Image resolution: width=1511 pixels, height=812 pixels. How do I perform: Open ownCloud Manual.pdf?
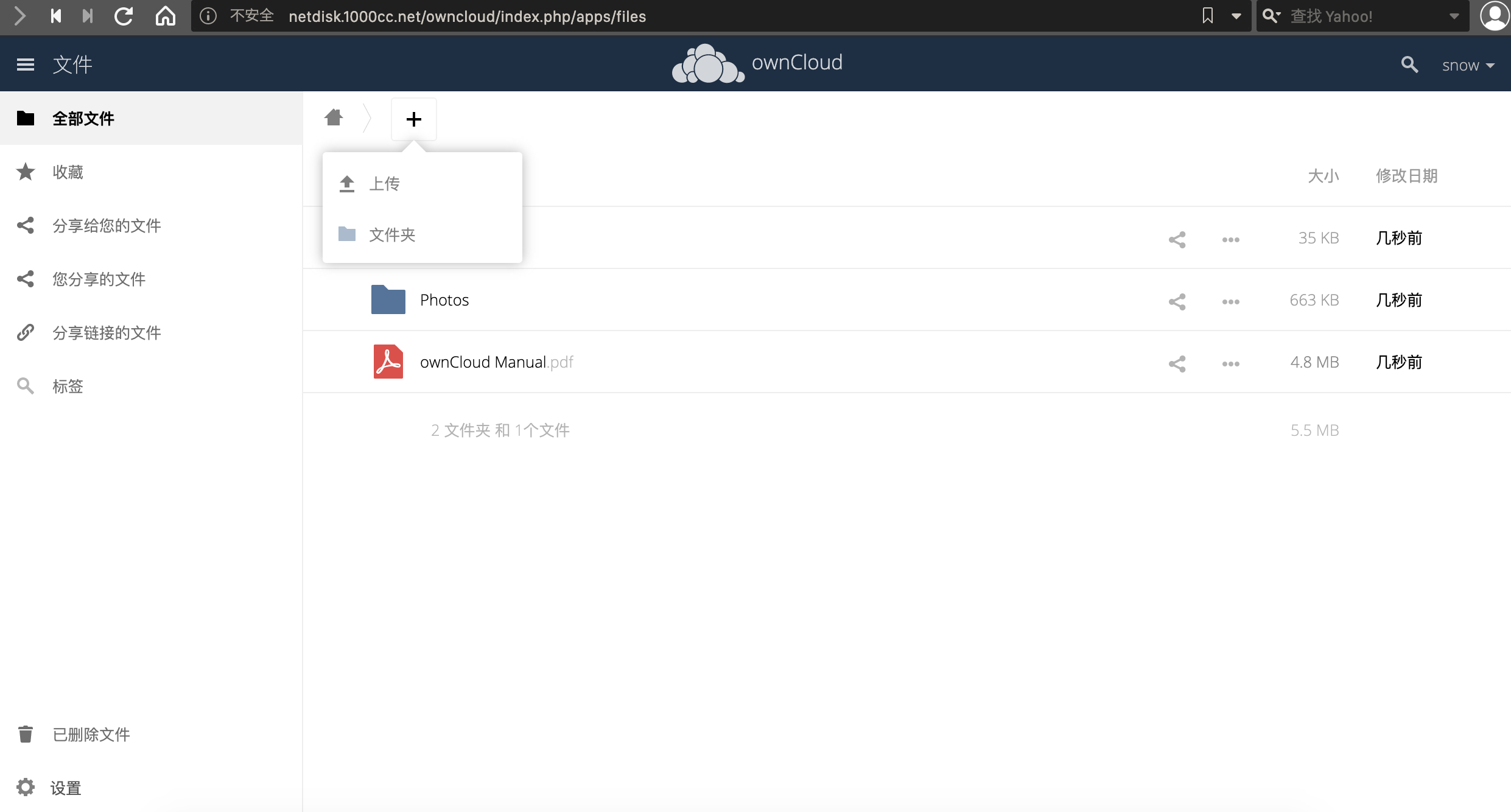coord(497,362)
